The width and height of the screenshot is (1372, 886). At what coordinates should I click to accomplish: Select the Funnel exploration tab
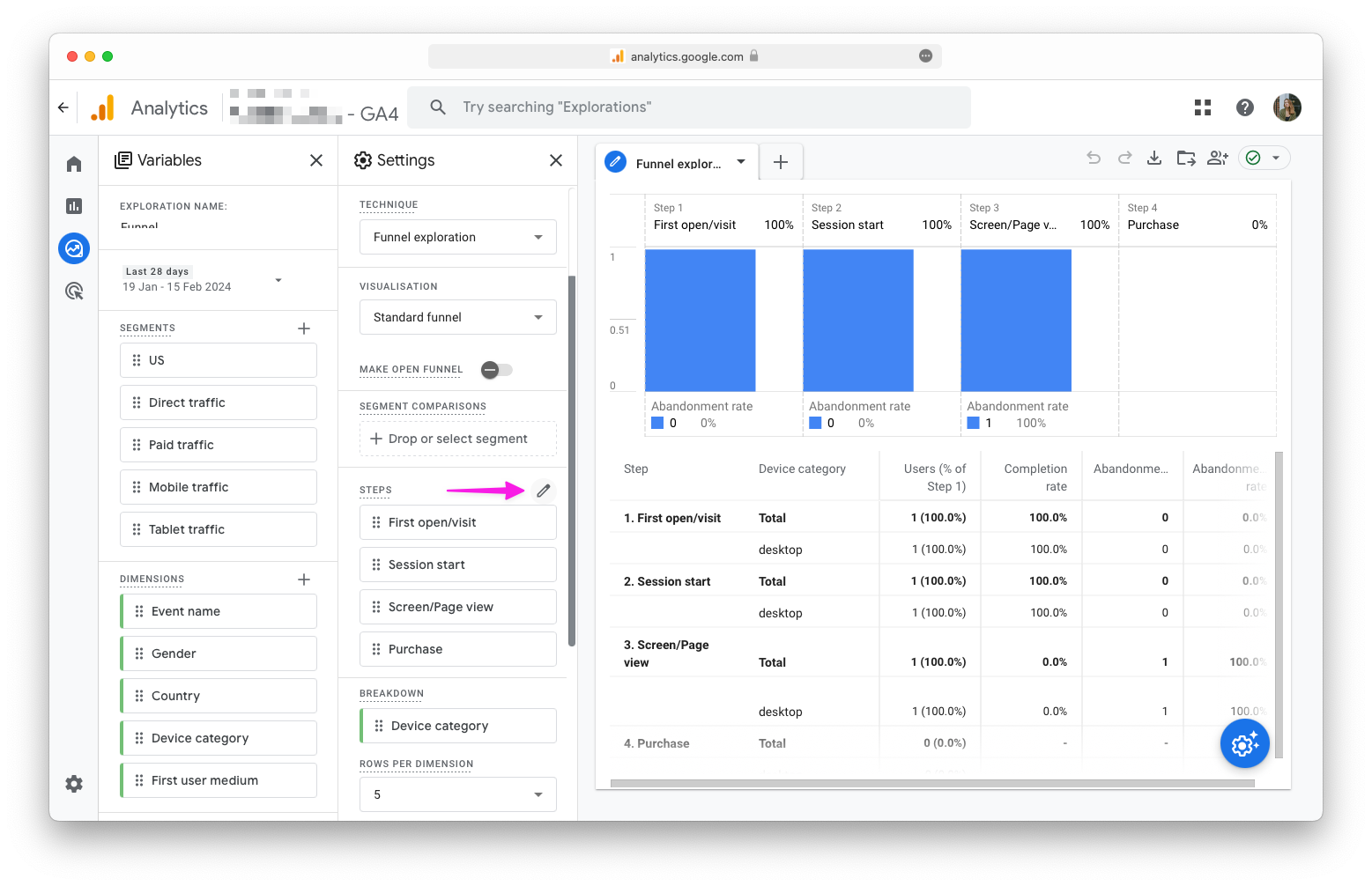[x=678, y=163]
